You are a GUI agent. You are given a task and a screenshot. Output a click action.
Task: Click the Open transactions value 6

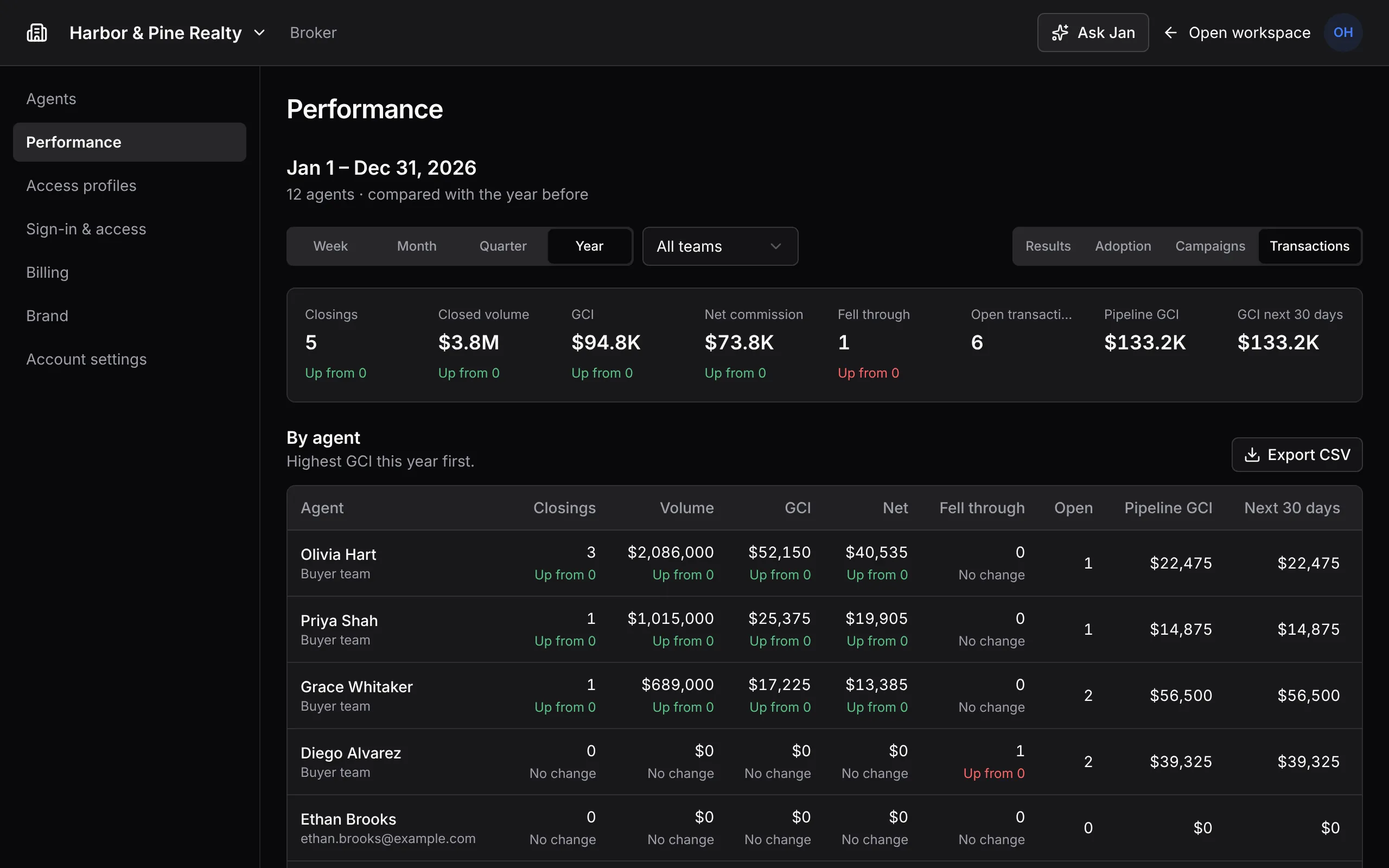[x=977, y=343]
